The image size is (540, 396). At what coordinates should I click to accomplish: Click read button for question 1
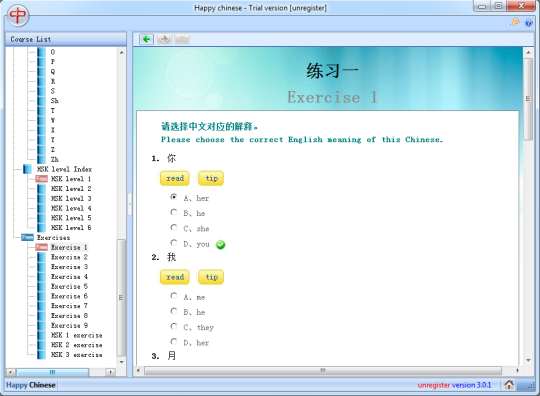point(175,178)
